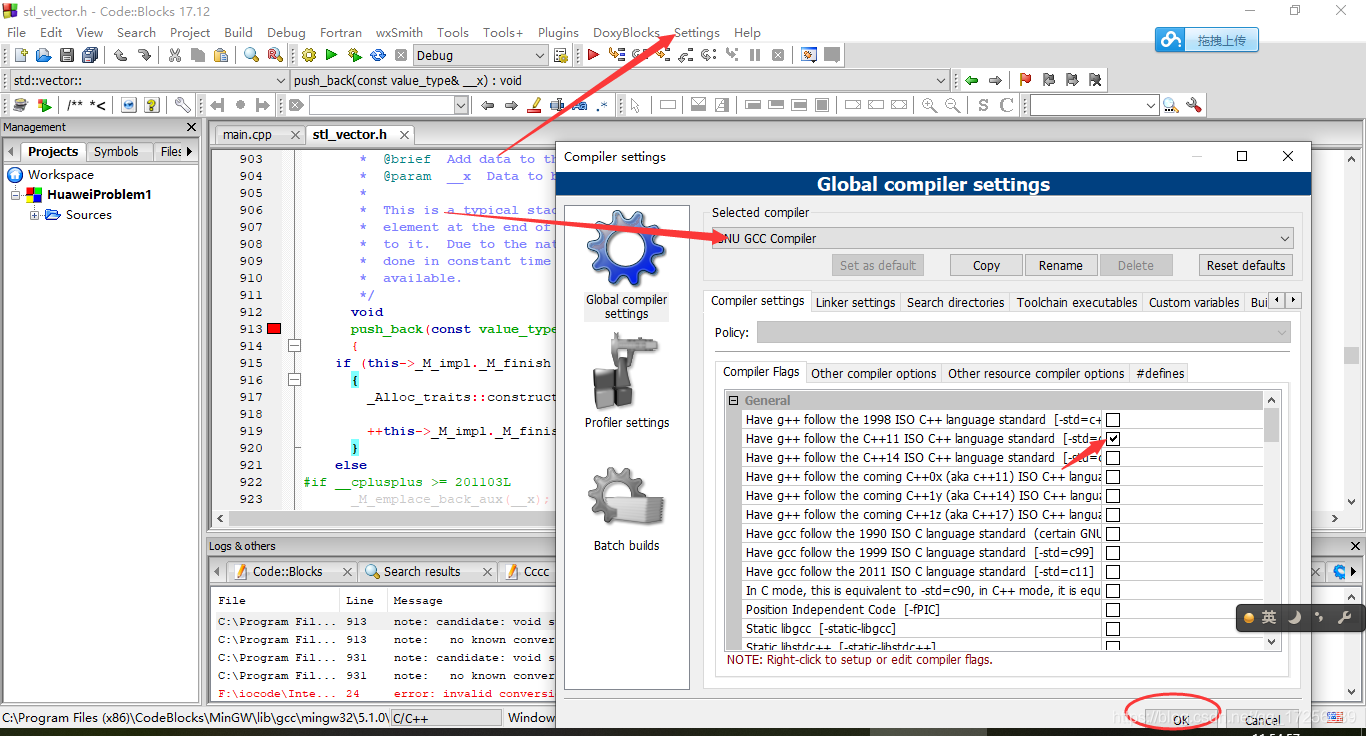Click the DoxyBlocks block comment /** icon
The width and height of the screenshot is (1366, 736).
click(x=75, y=105)
